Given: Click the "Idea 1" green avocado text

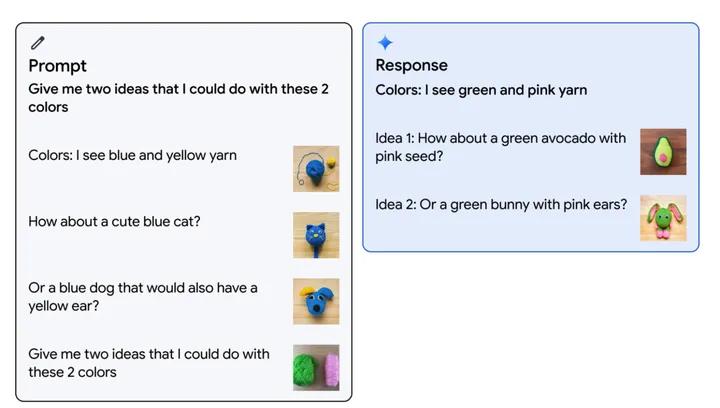Looking at the screenshot, I should [500, 147].
